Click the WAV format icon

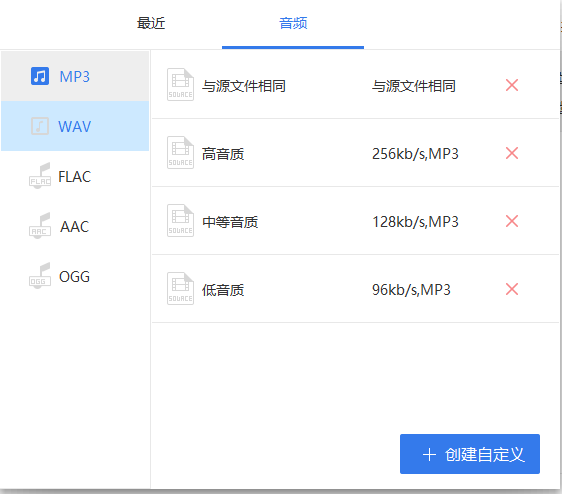tap(40, 126)
